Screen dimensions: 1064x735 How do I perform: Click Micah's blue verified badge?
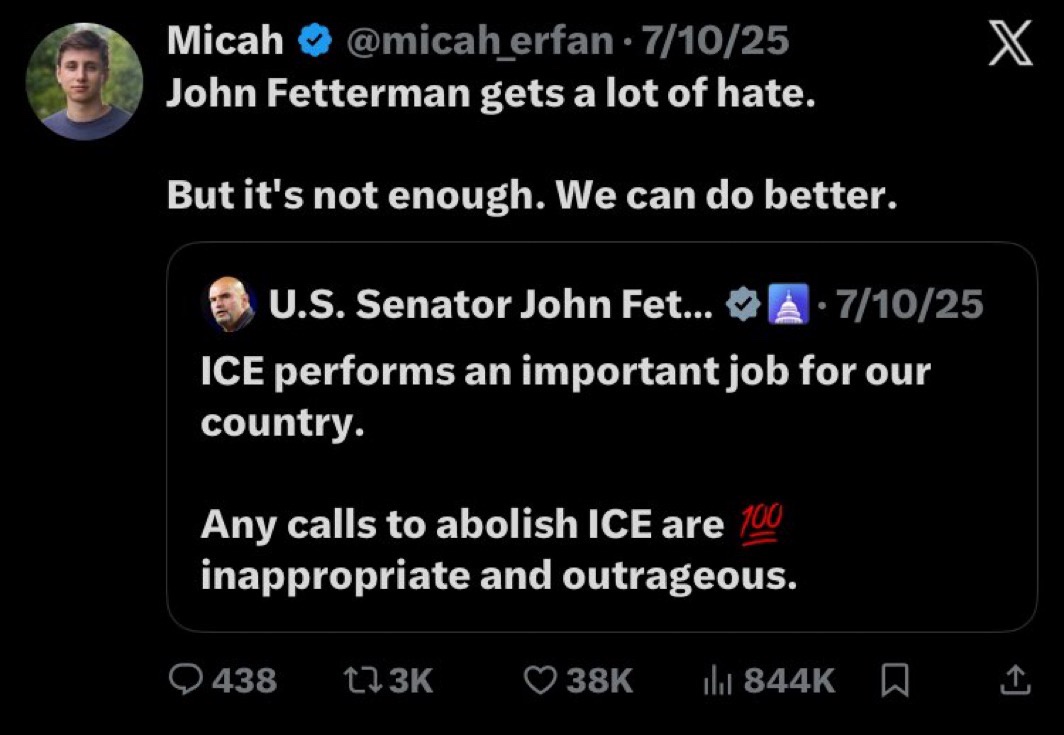pyautogui.click(x=317, y=41)
